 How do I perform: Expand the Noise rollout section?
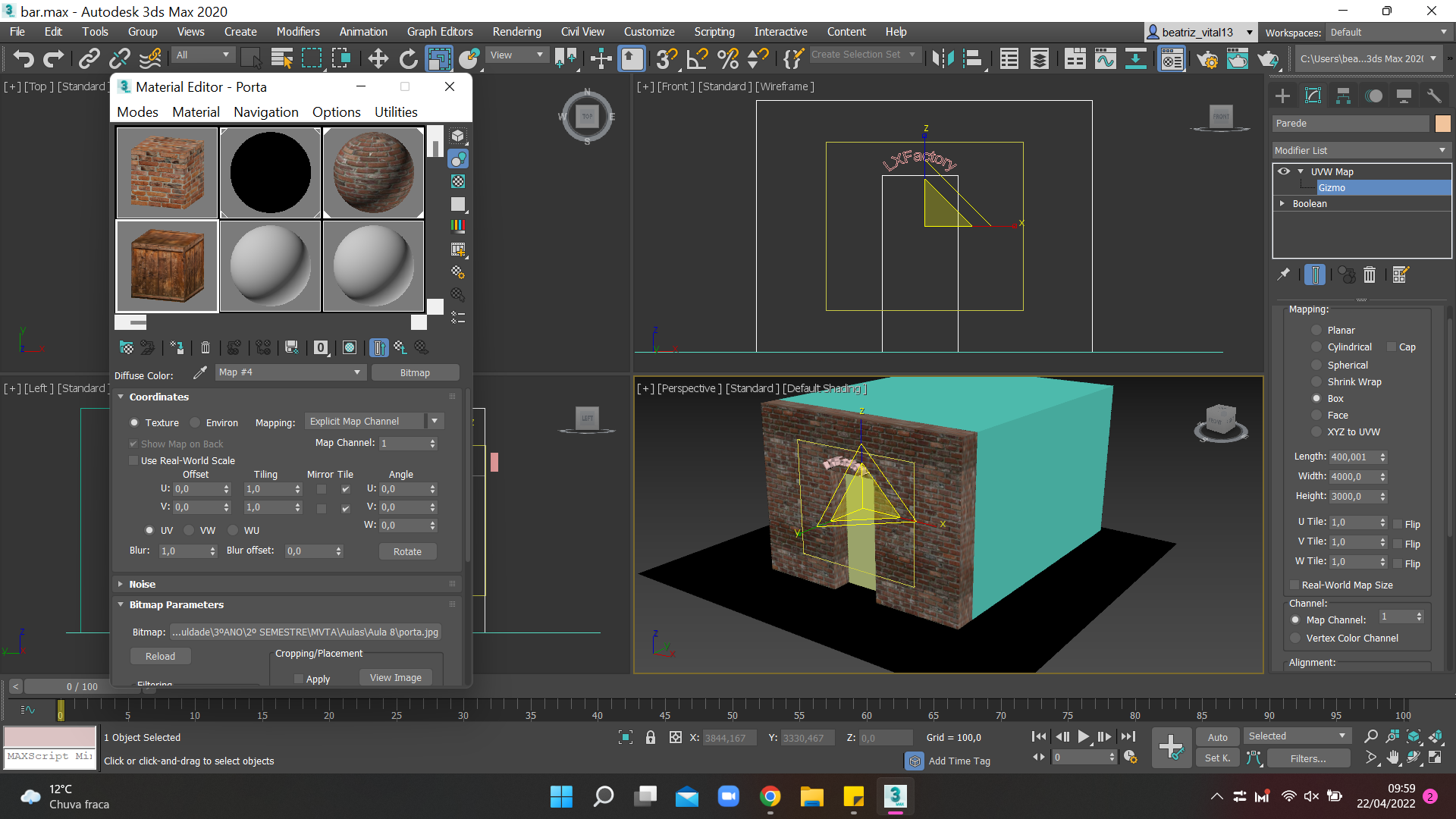[x=141, y=584]
